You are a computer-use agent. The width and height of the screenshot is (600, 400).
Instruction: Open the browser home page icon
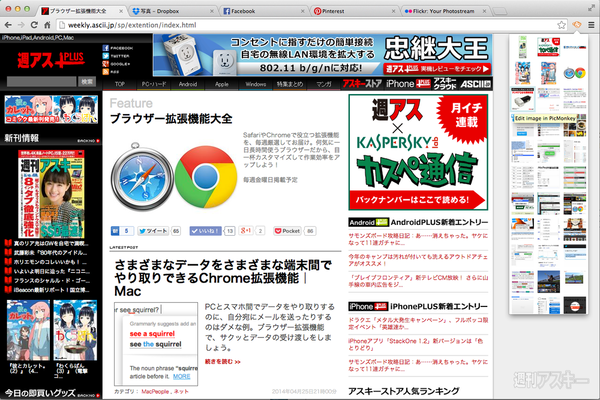(47, 25)
